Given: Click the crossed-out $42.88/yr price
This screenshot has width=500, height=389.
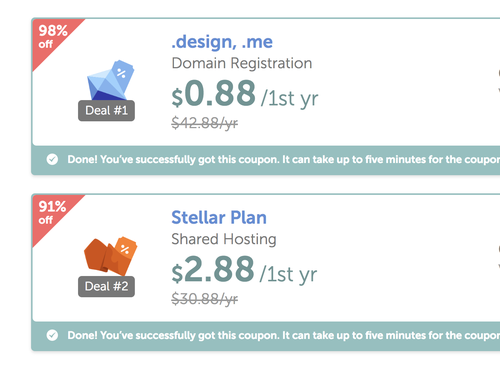Looking at the screenshot, I should coord(204,123).
